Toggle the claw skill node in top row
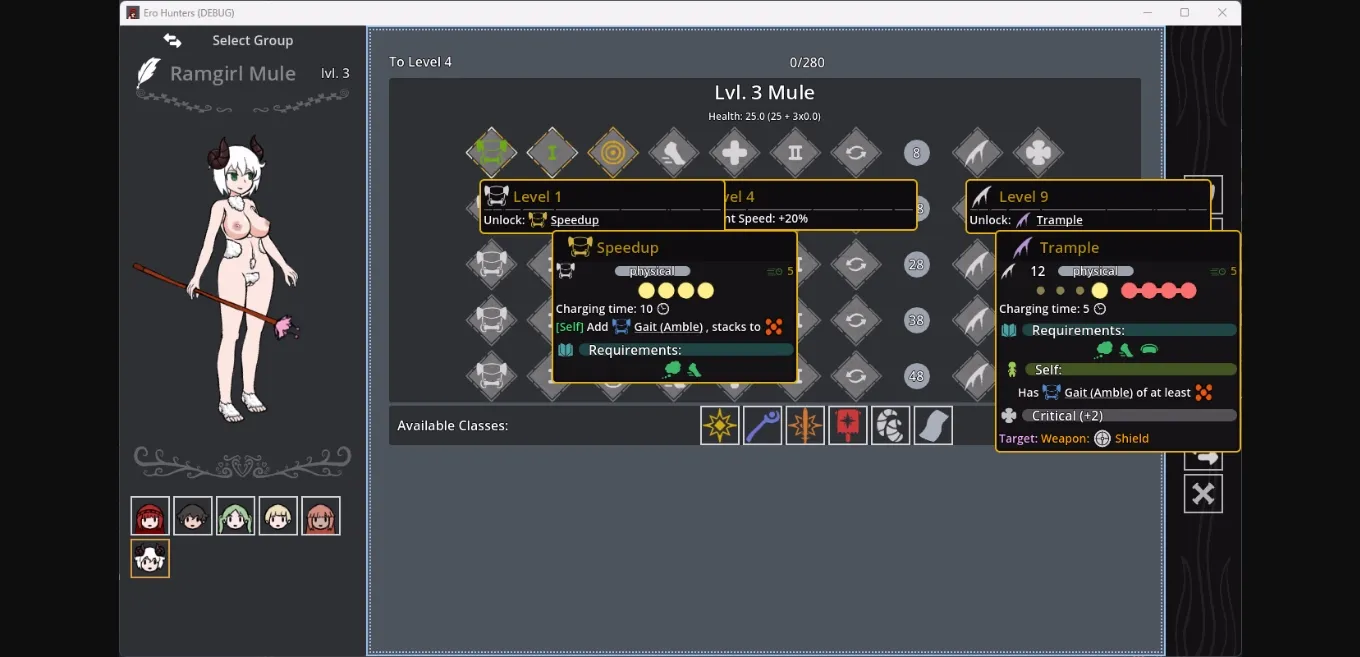1360x657 pixels. [674, 153]
